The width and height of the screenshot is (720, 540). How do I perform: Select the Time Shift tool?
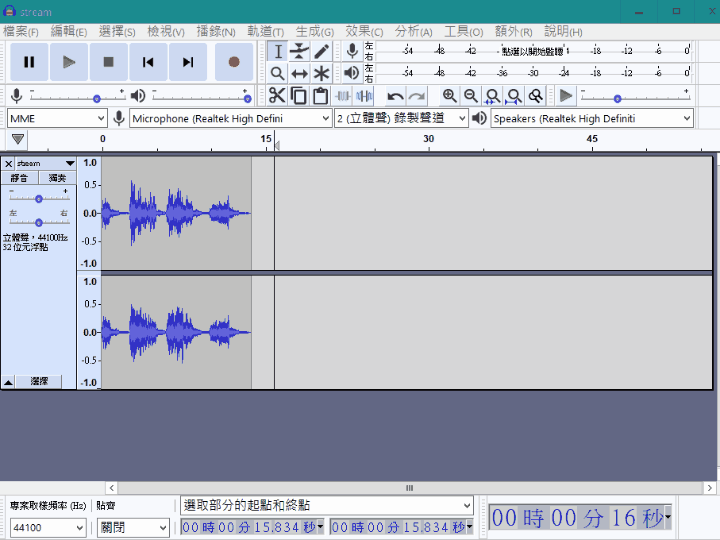[x=299, y=73]
